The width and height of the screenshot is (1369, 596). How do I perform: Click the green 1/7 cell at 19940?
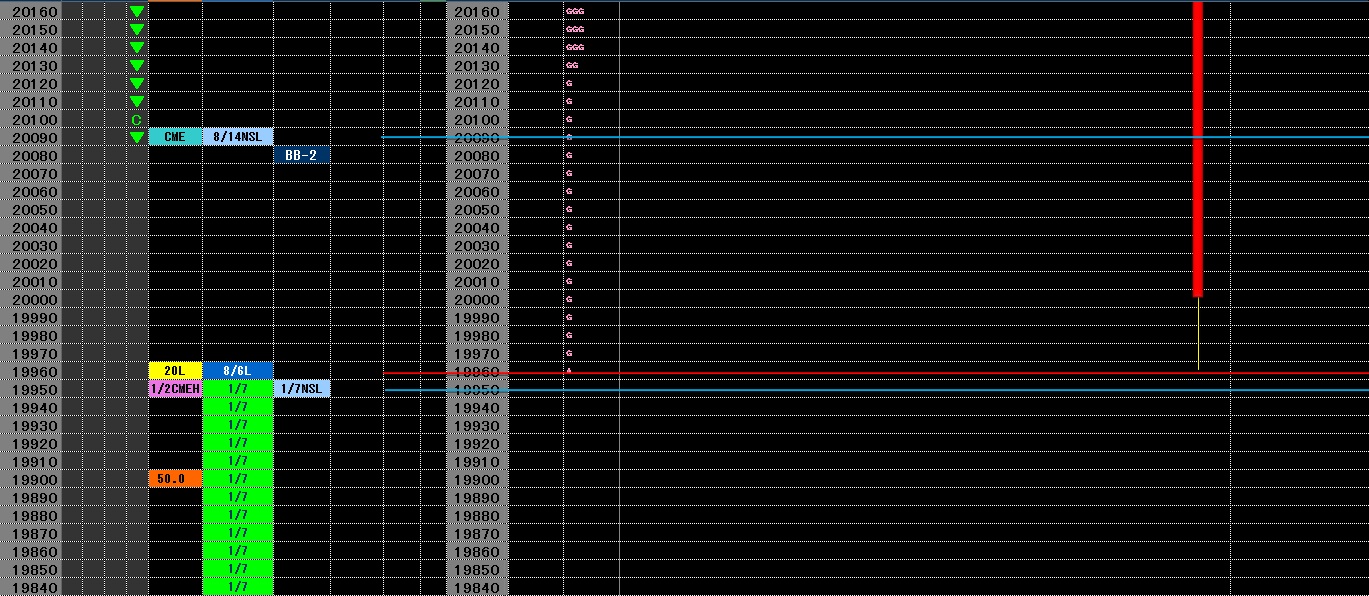pos(237,407)
